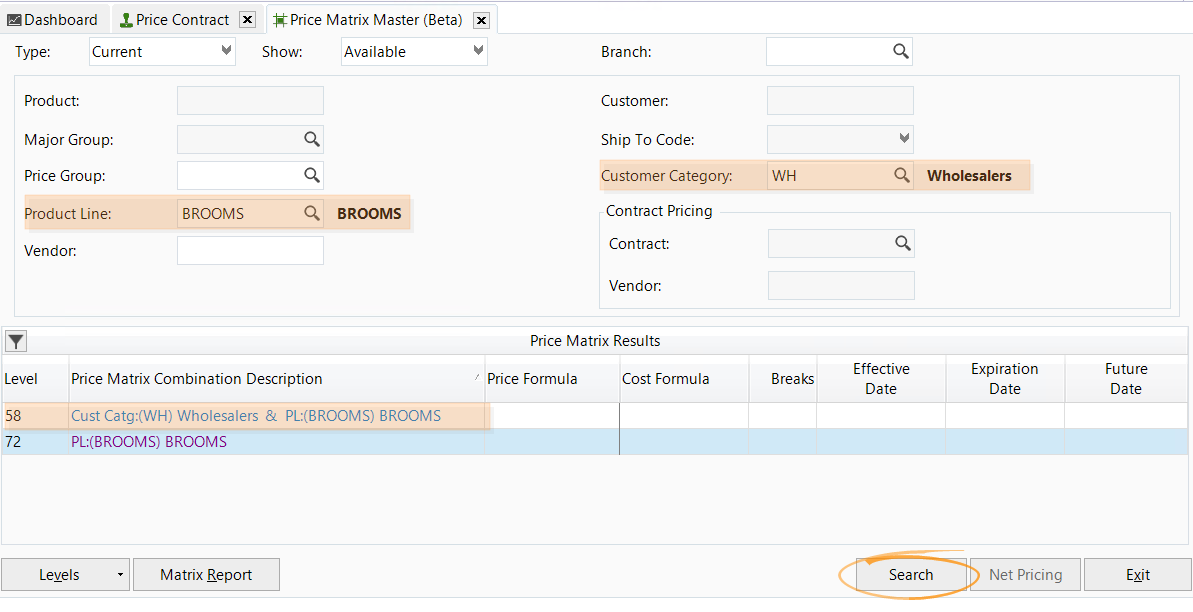Click the Dashboard tab envelope icon
Screen dimensions: 1193x612
pos(17,18)
